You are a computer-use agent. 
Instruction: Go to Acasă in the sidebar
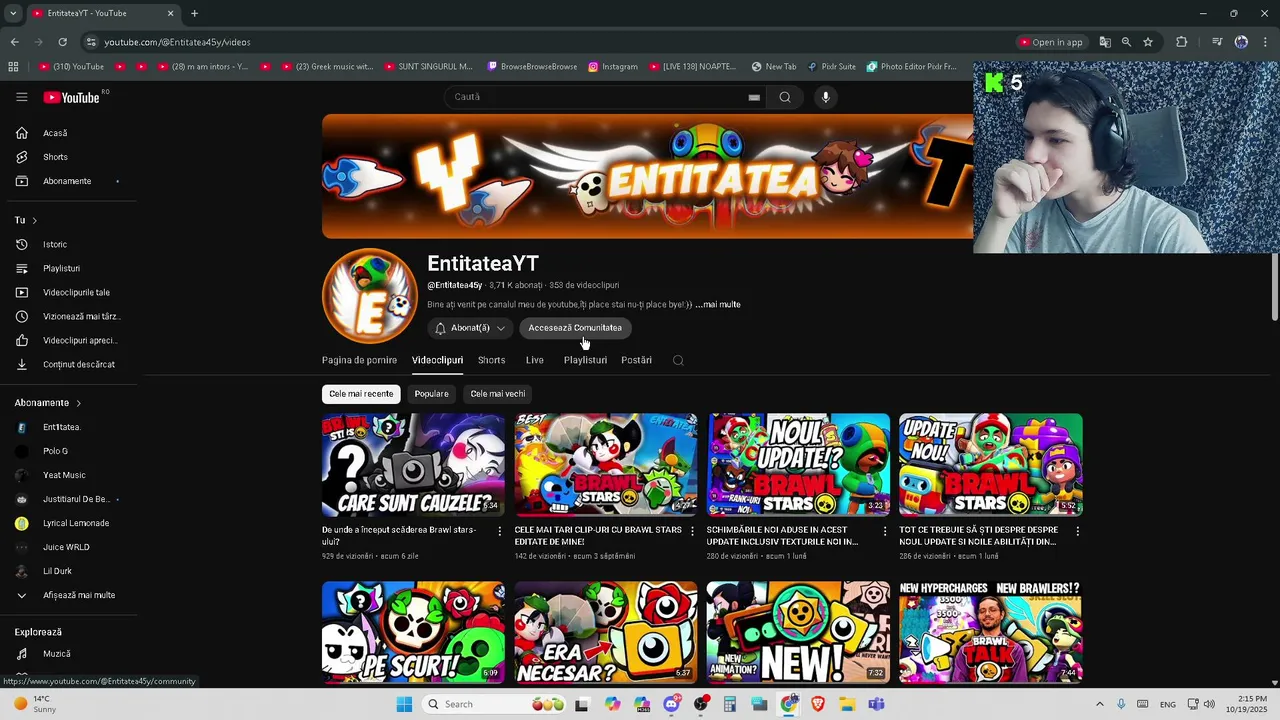(x=55, y=133)
